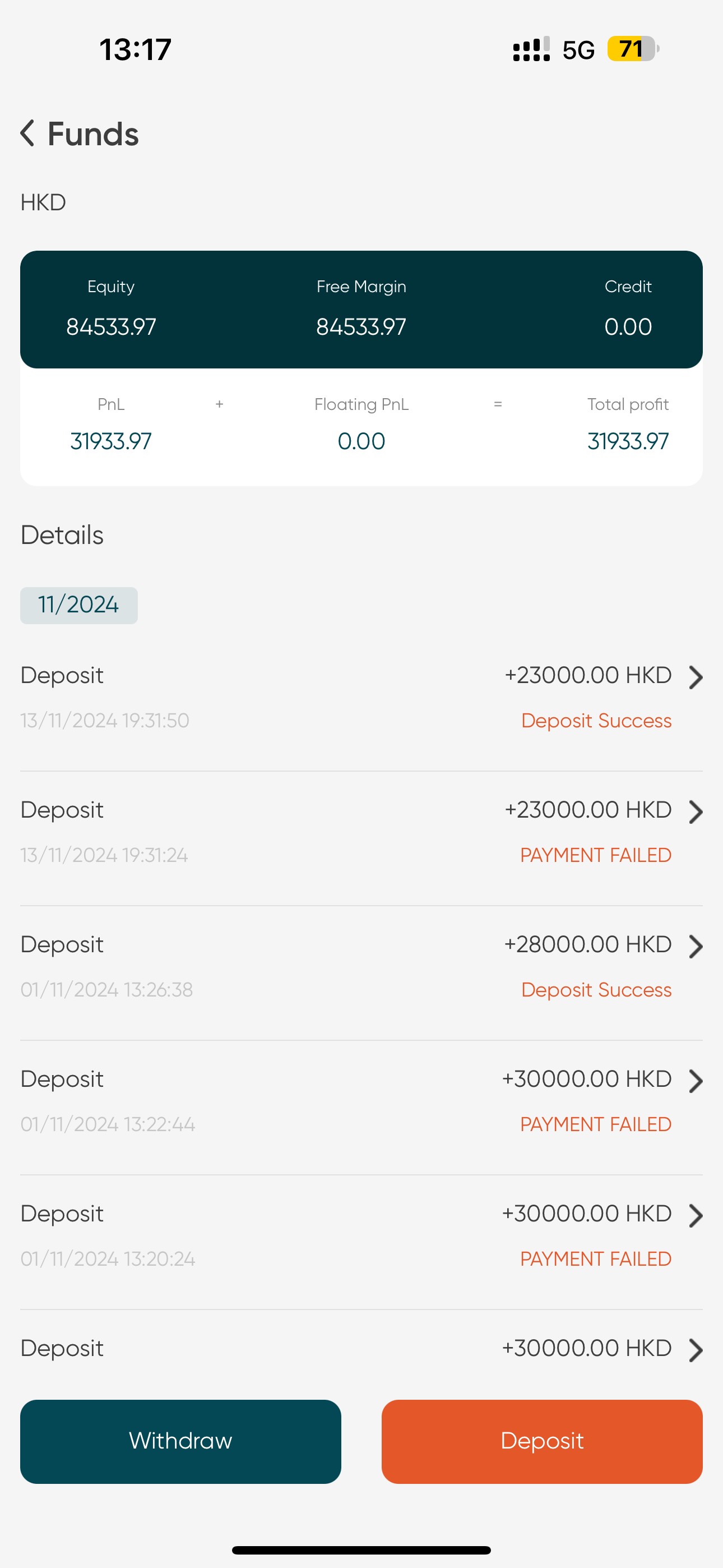Tap the cellular signal bars icon

click(x=531, y=49)
